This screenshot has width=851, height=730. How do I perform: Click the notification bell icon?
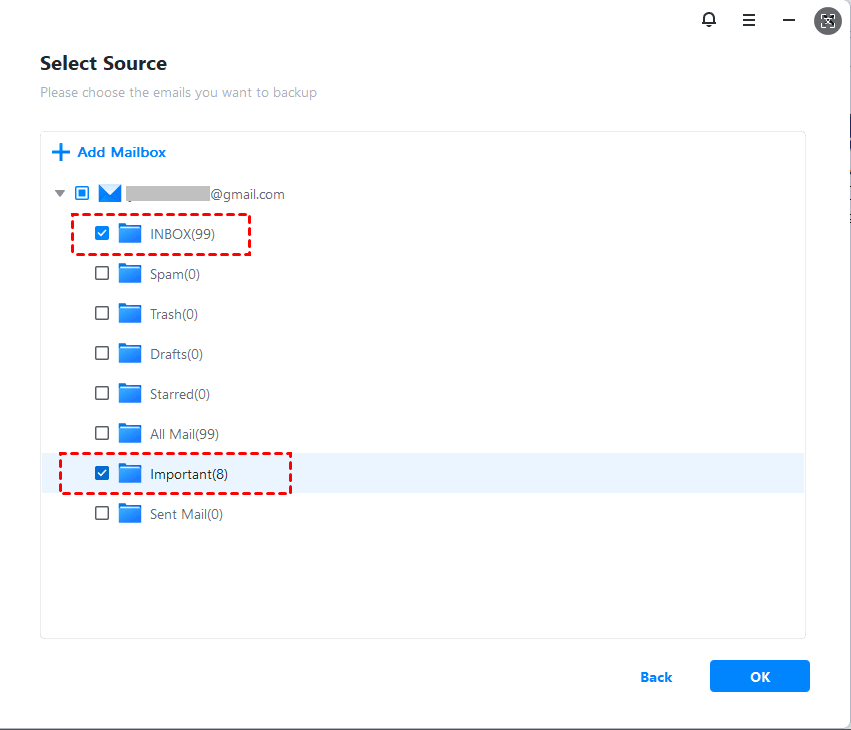pos(710,20)
